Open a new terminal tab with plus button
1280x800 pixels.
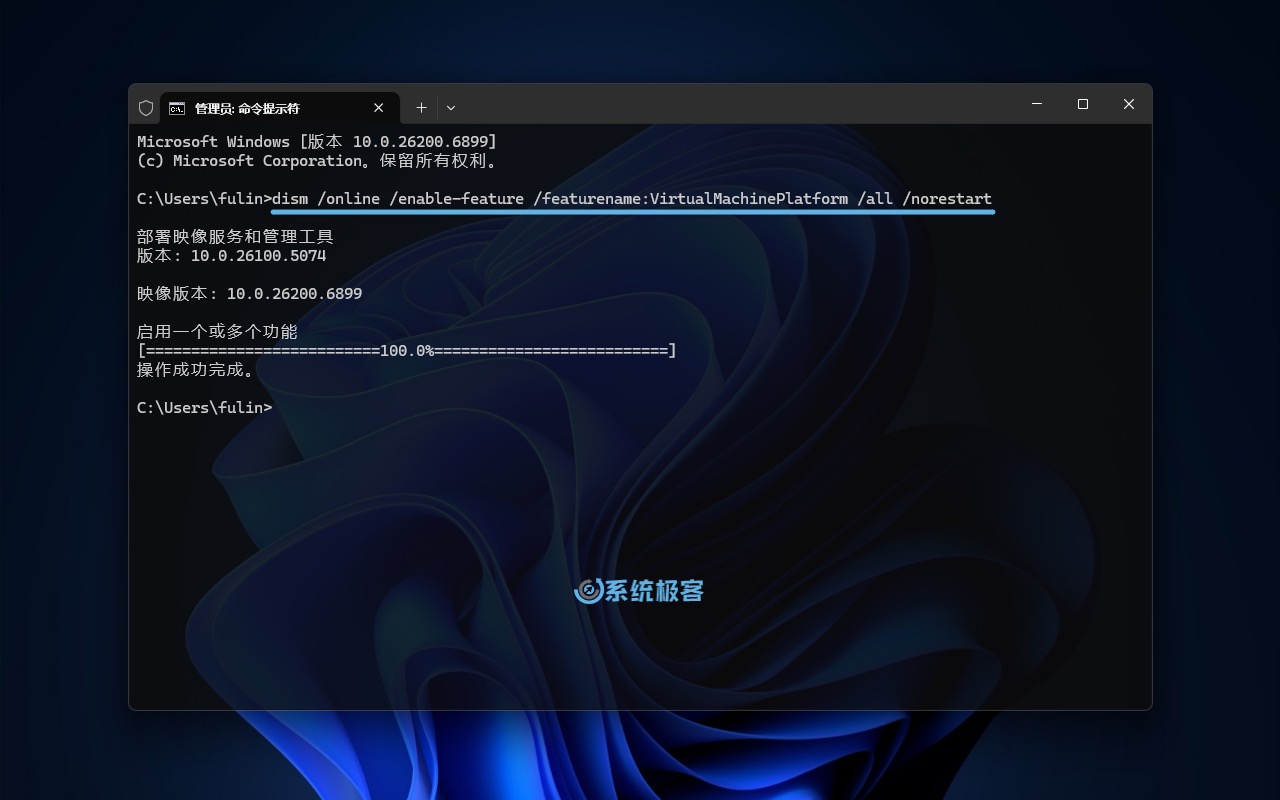click(x=421, y=108)
